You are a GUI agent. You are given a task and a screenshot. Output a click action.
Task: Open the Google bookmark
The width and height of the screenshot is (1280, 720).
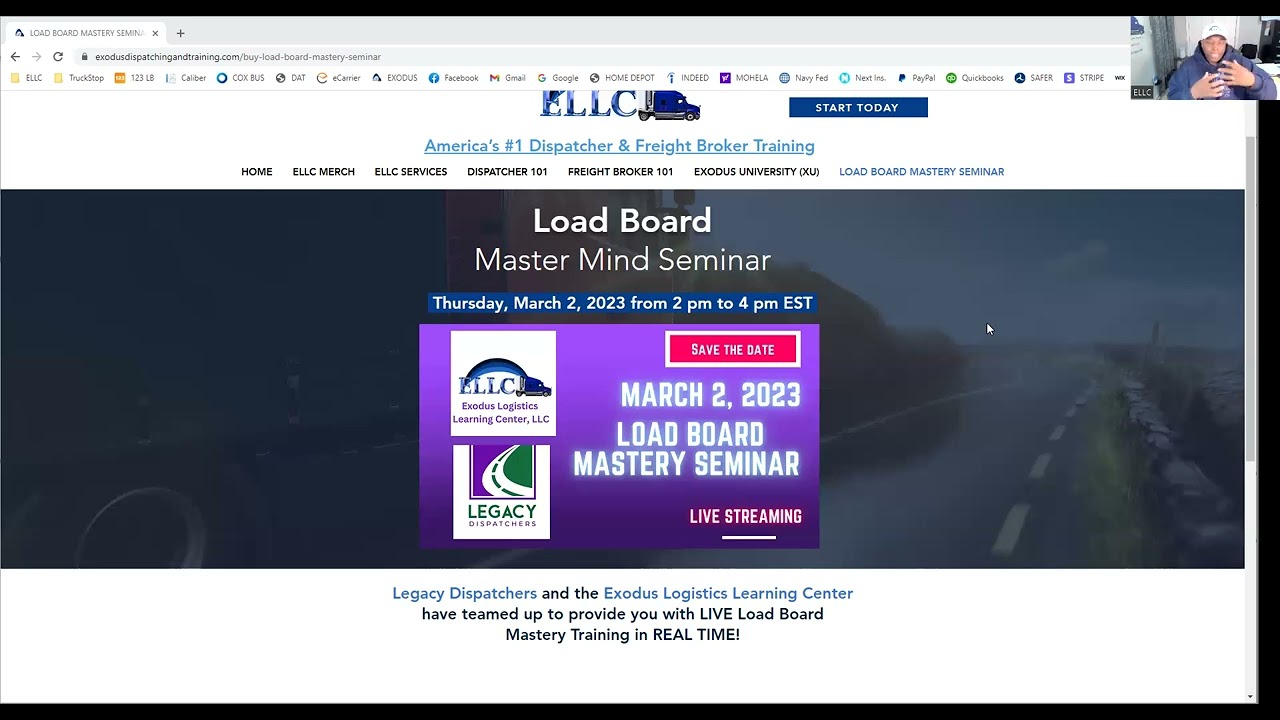pos(558,78)
